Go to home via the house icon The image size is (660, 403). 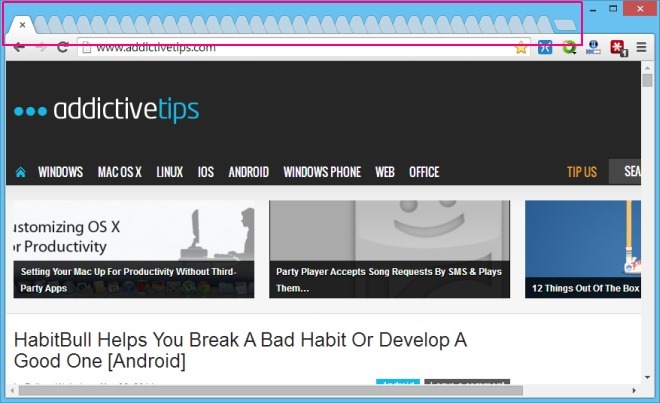(x=20, y=172)
